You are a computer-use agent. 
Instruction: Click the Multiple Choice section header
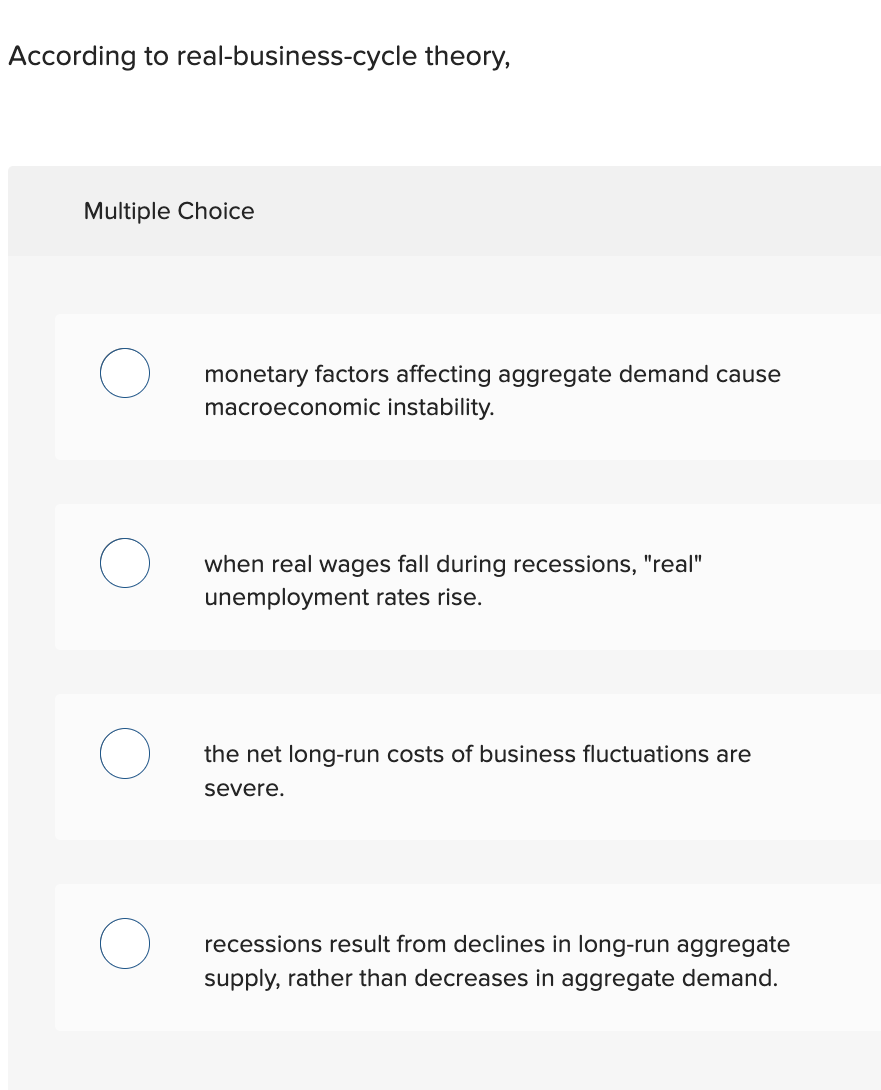point(168,211)
